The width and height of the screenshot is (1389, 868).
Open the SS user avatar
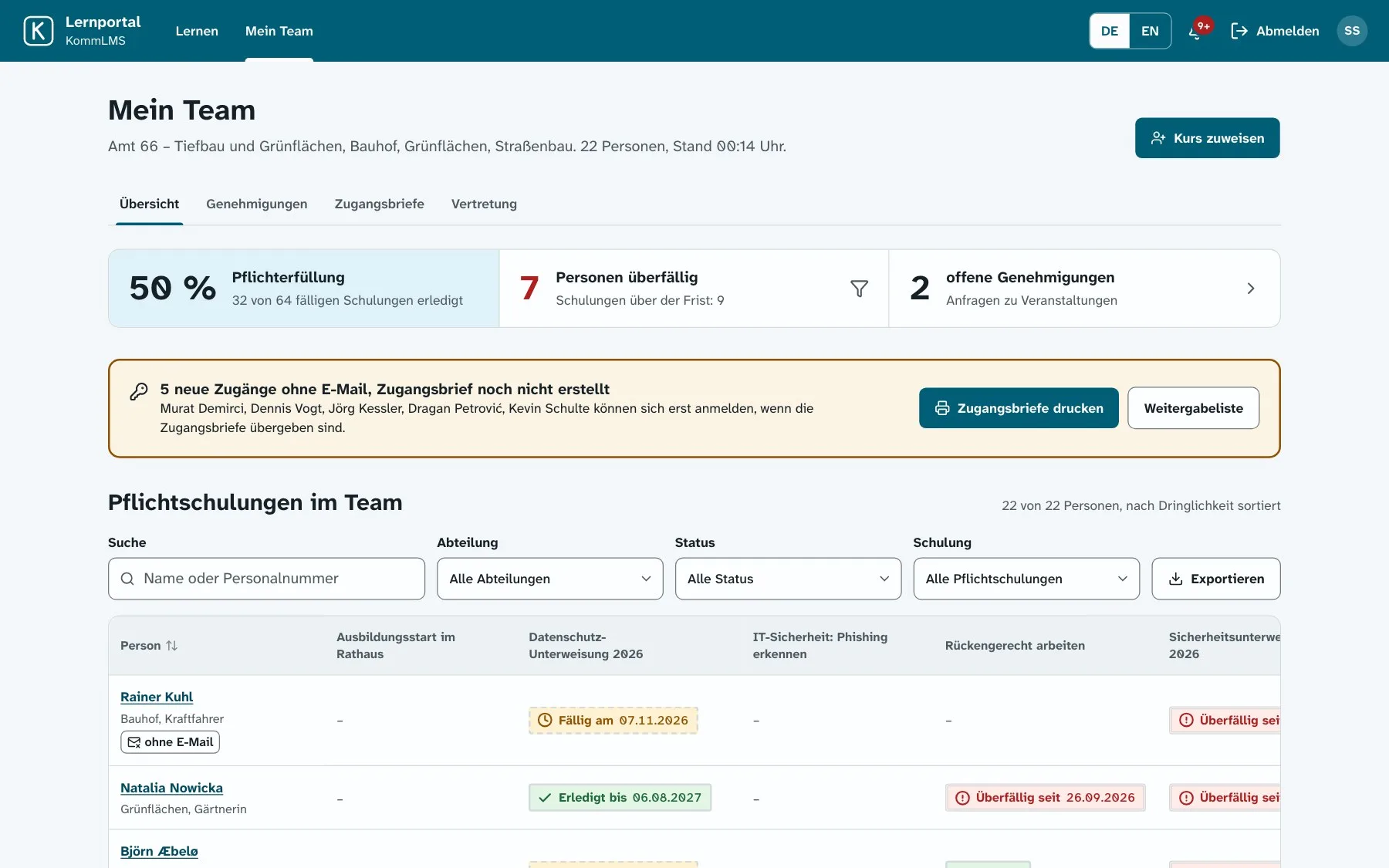pyautogui.click(x=1352, y=31)
